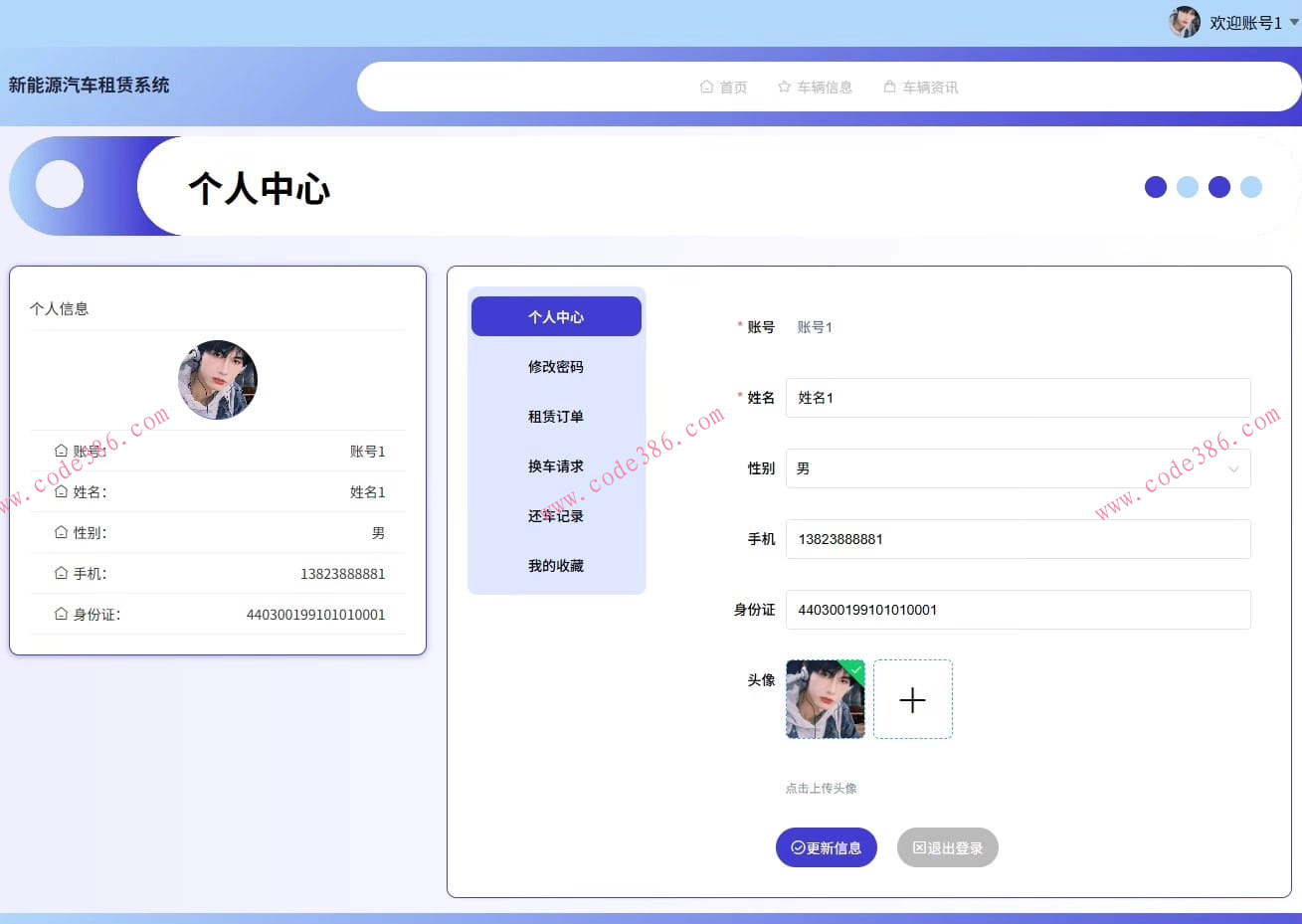
Task: Click the 更新信息 button
Action: (x=827, y=846)
